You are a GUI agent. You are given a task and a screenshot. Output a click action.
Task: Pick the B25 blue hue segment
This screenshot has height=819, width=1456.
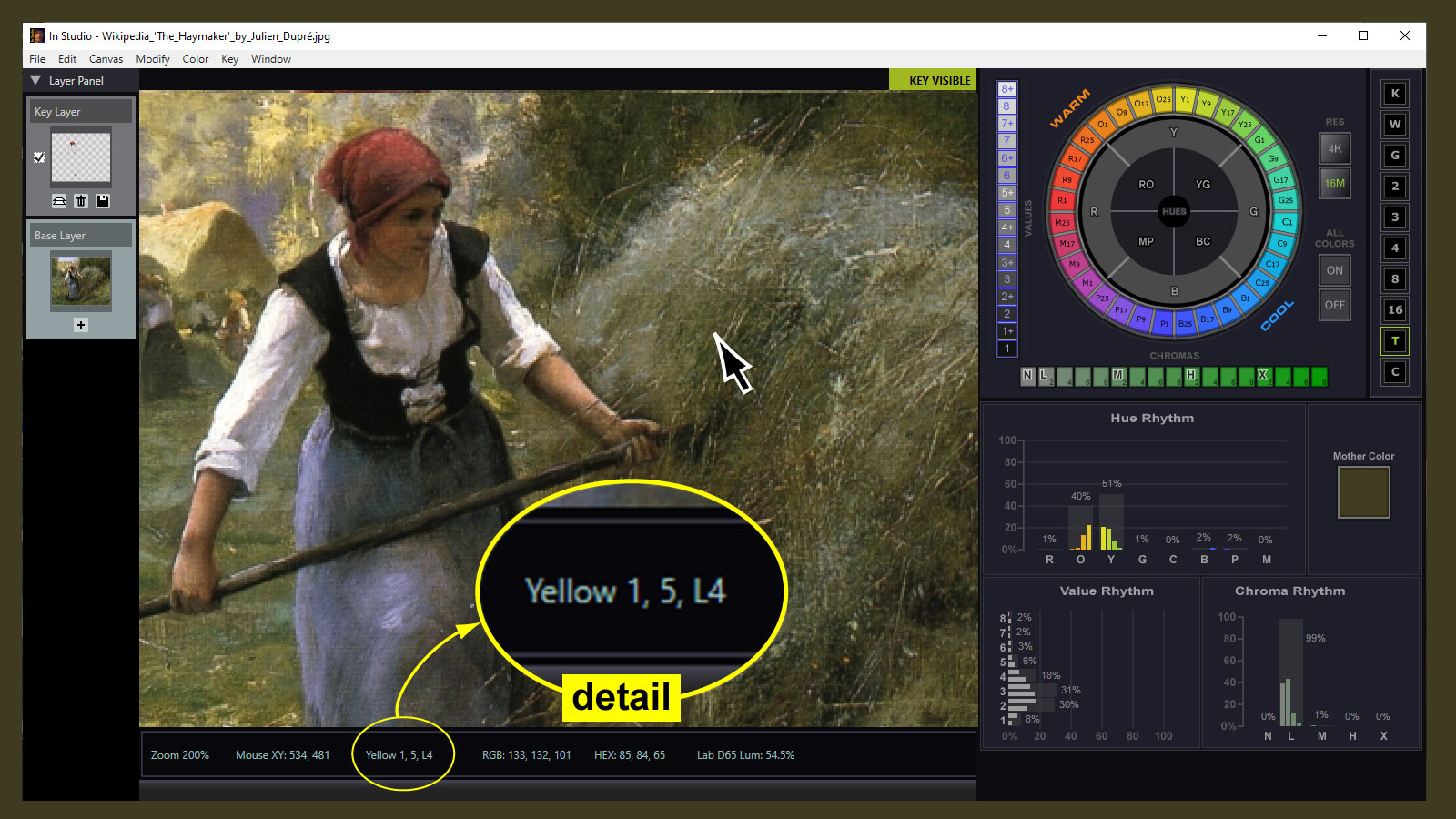[x=1185, y=323]
